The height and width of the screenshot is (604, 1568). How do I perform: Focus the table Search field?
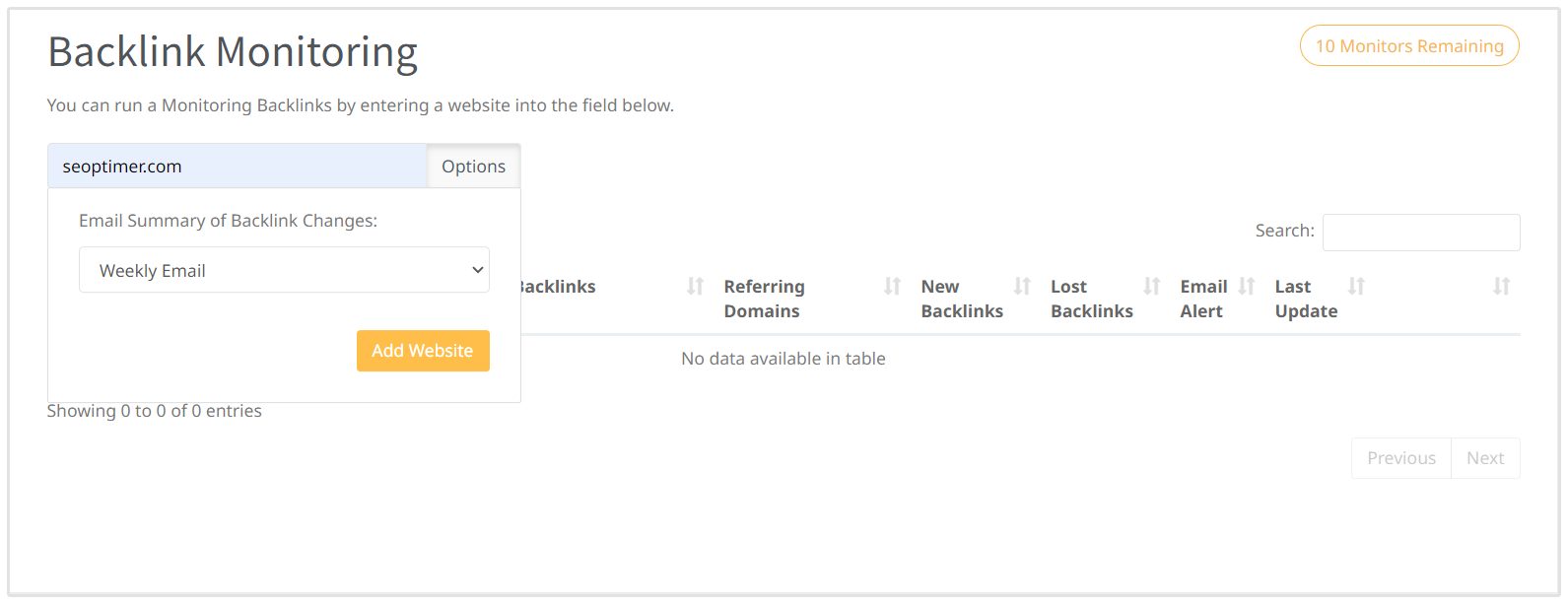tap(1420, 233)
